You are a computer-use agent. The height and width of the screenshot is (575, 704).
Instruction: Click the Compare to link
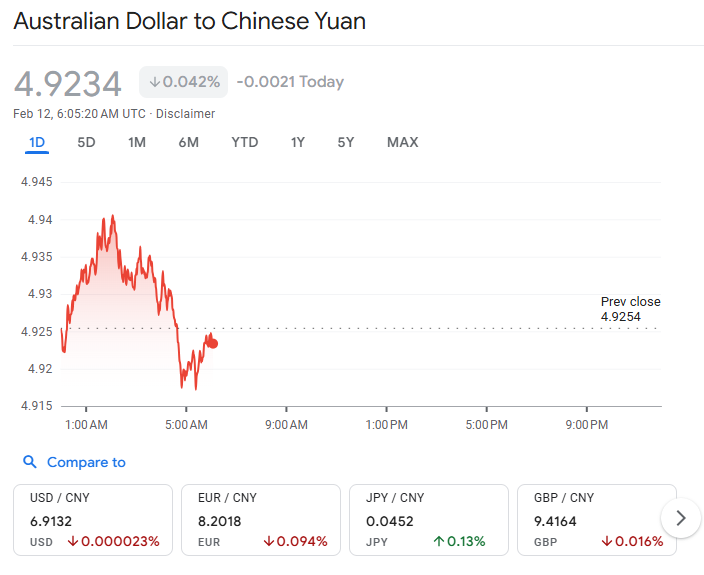coord(86,462)
